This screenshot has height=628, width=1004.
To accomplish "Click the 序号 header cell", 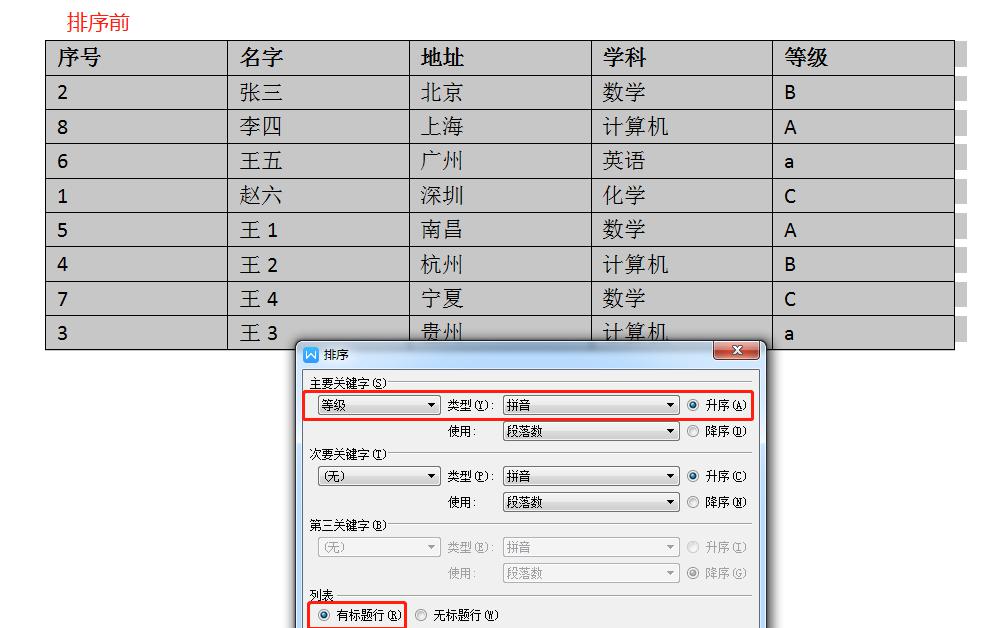I will tap(136, 58).
